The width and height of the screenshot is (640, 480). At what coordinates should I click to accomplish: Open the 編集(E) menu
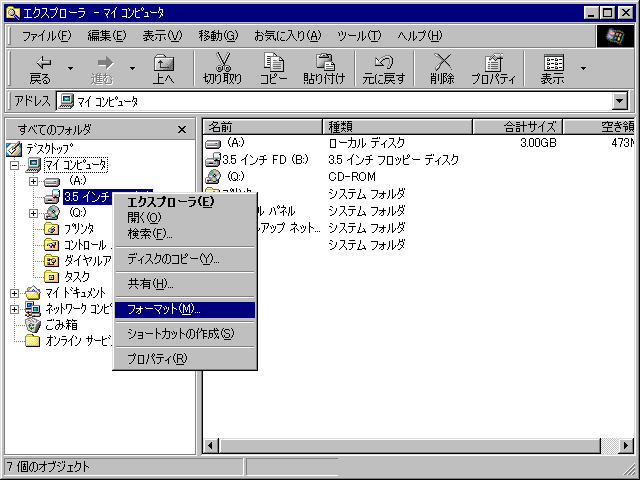click(x=107, y=36)
